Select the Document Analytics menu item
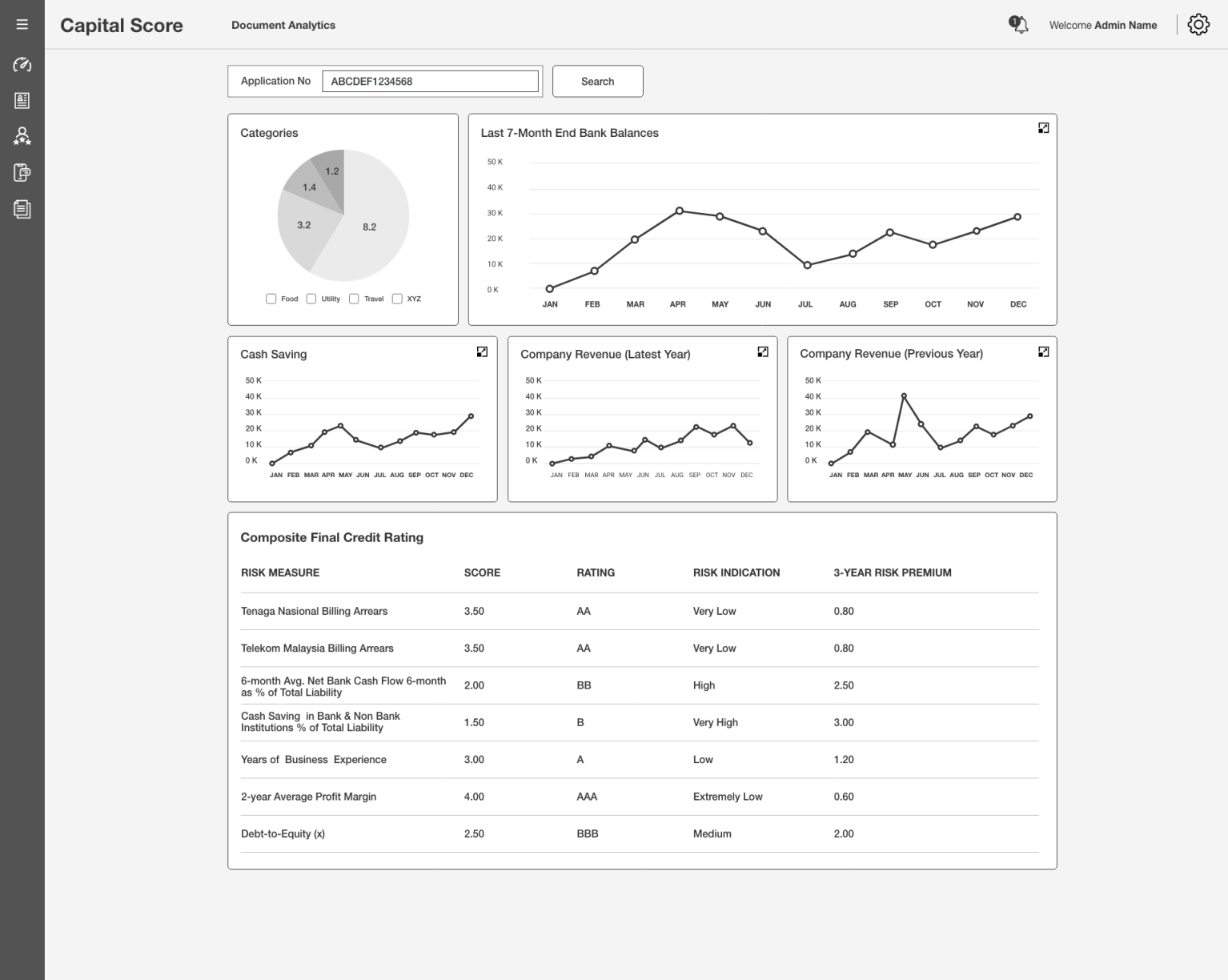This screenshot has width=1228, height=980. tap(283, 25)
